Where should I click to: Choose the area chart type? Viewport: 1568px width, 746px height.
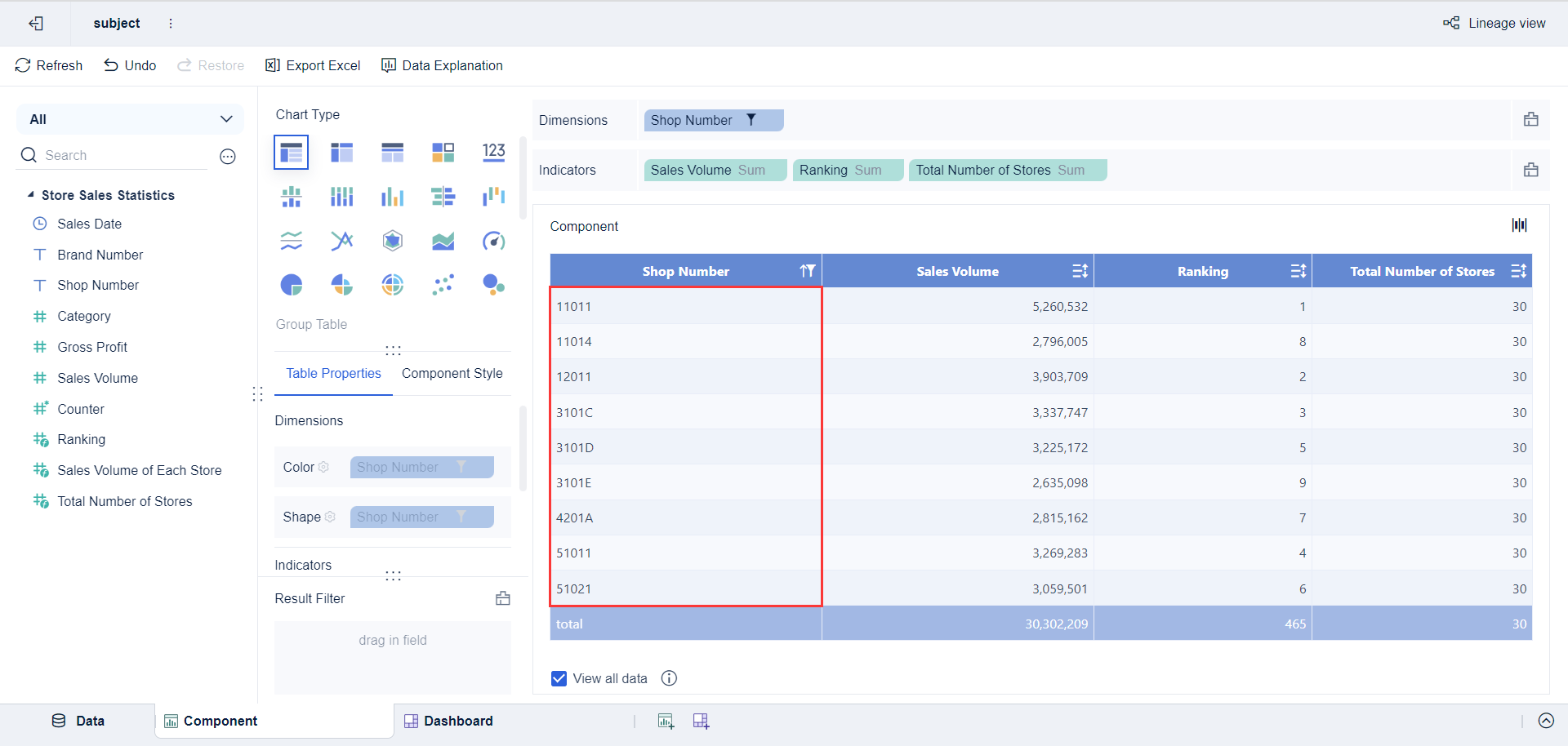pyautogui.click(x=443, y=241)
